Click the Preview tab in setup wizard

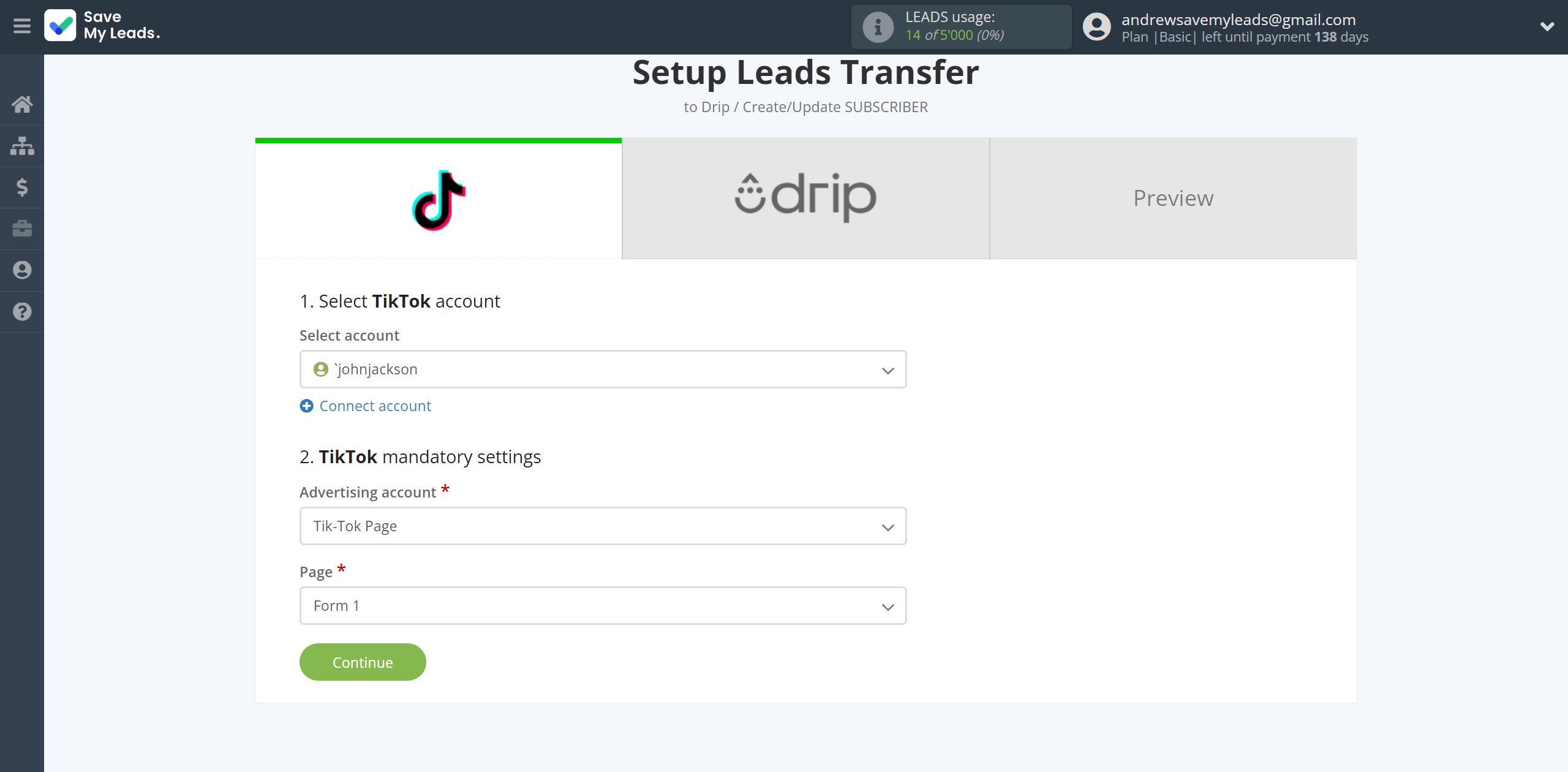pos(1173,197)
